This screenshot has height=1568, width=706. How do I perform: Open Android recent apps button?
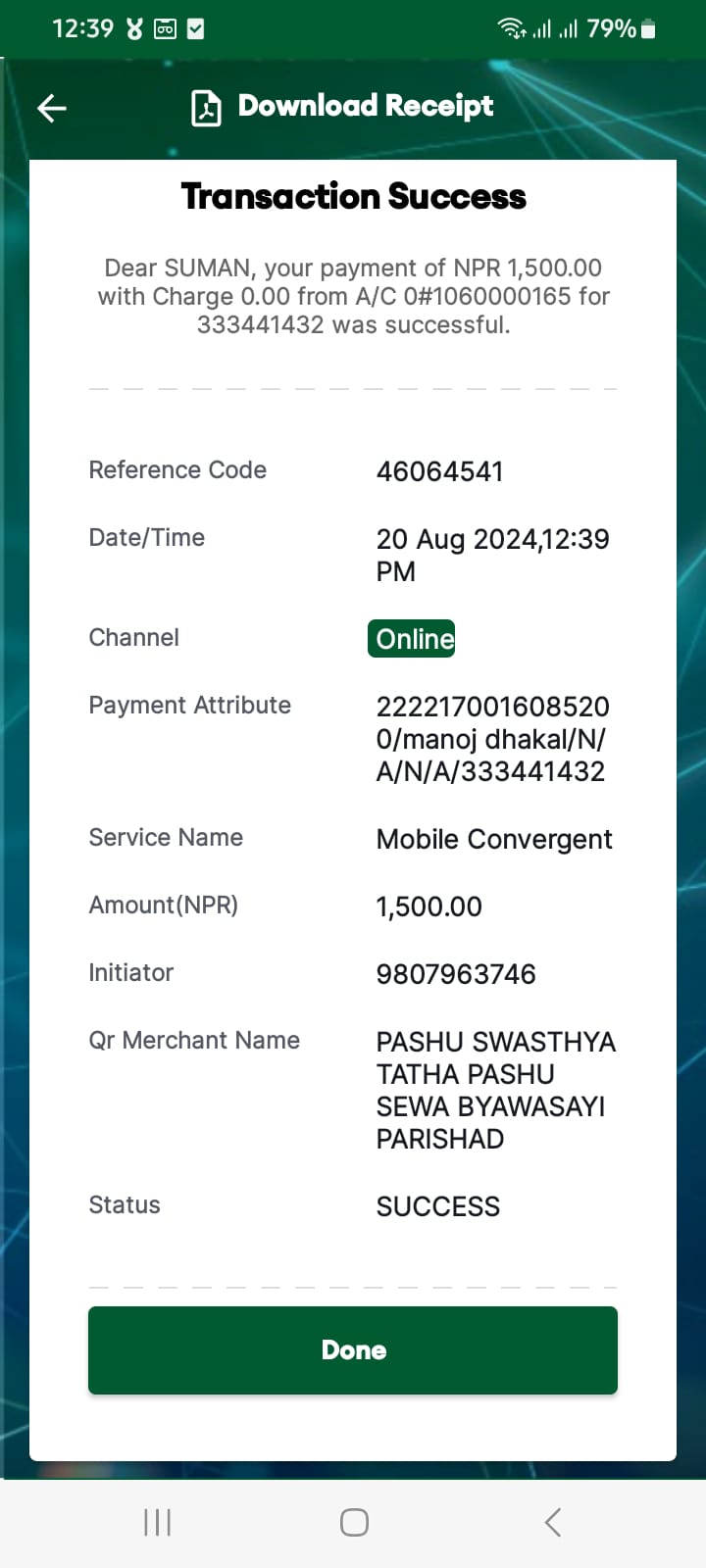(157, 1522)
